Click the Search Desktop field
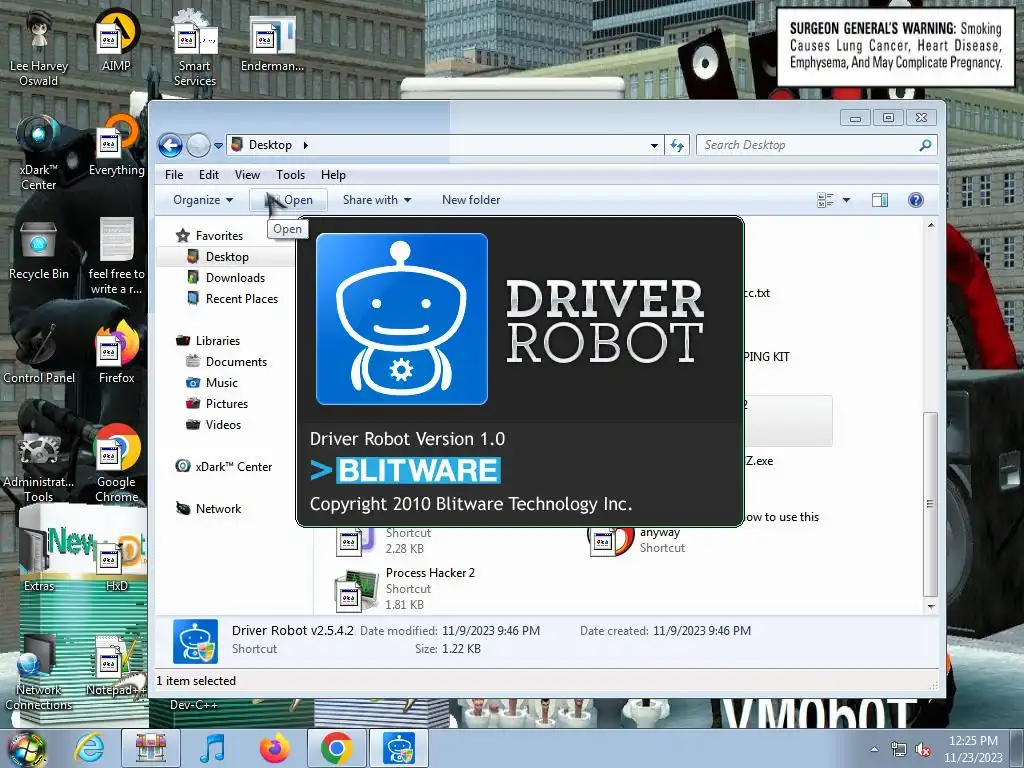Screen dimensions: 1024x768 (x=816, y=145)
